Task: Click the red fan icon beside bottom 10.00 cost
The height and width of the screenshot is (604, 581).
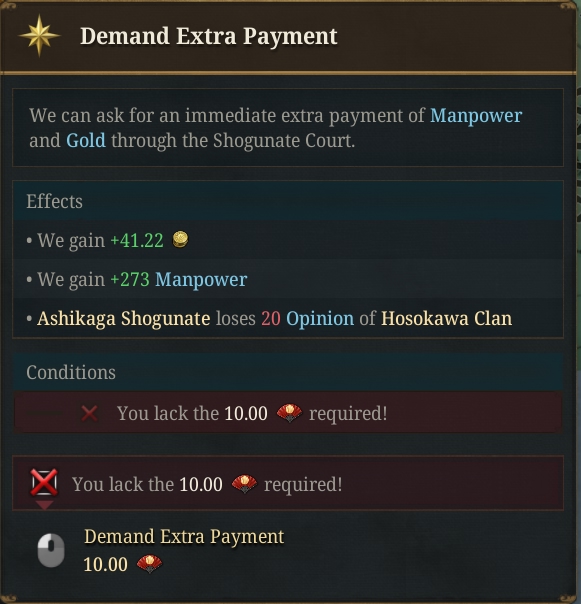Action: point(149,564)
